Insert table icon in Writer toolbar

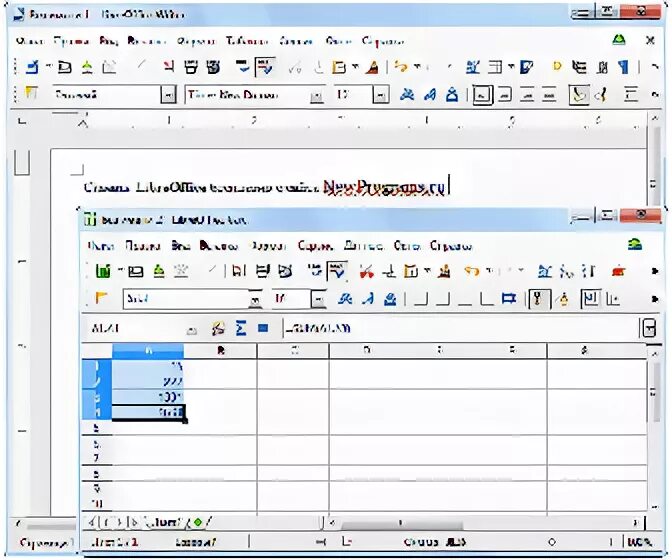495,67
